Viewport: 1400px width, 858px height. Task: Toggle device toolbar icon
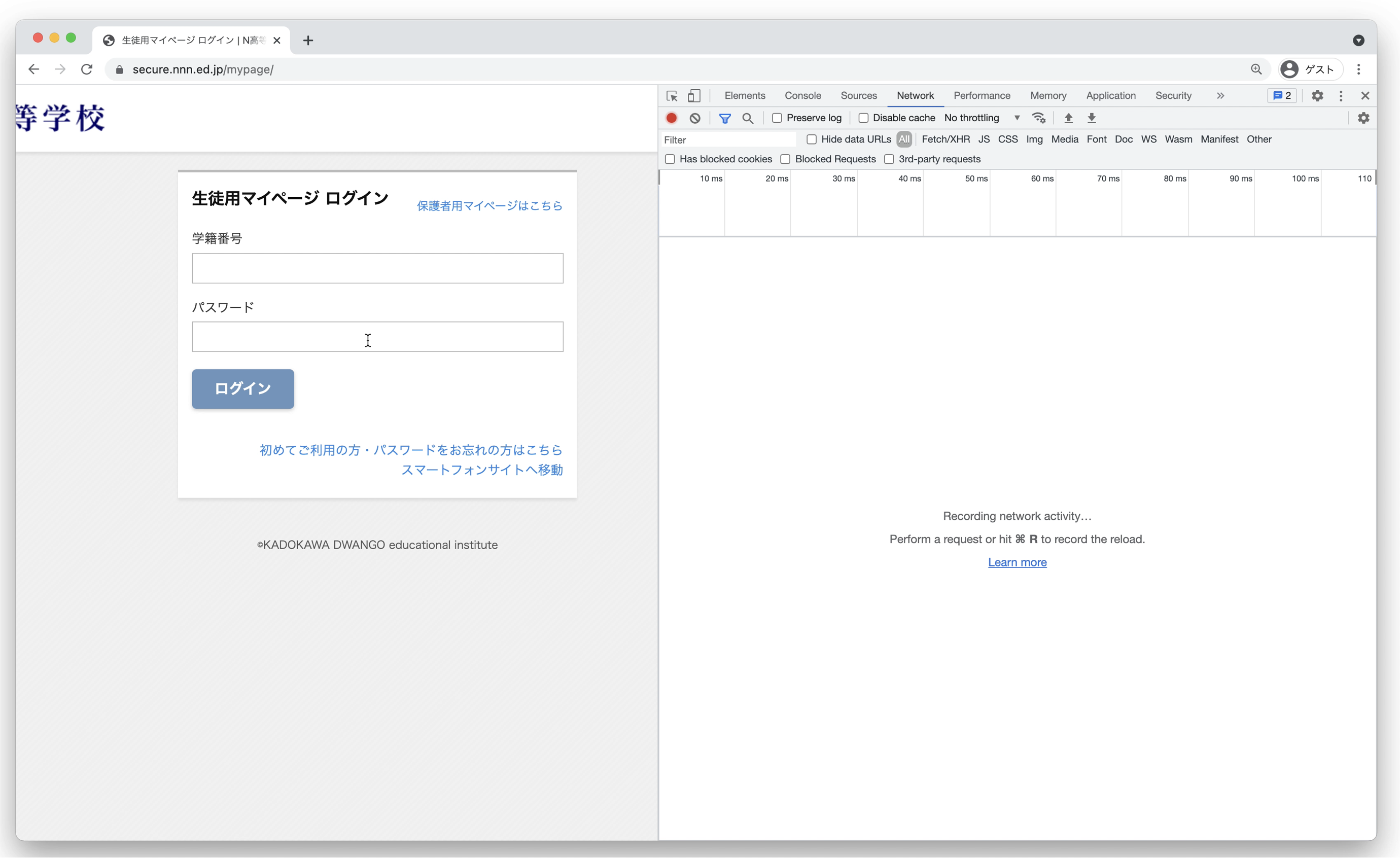pos(694,96)
